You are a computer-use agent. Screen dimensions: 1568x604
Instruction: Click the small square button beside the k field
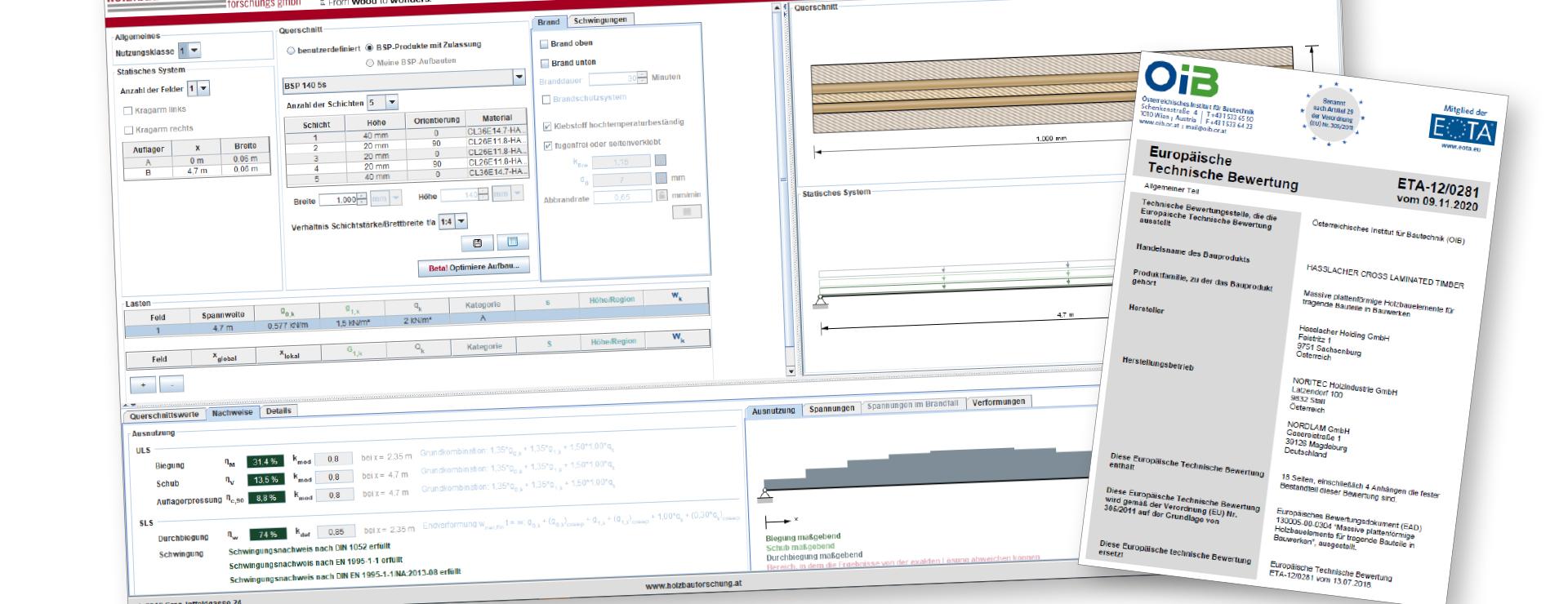(661, 161)
